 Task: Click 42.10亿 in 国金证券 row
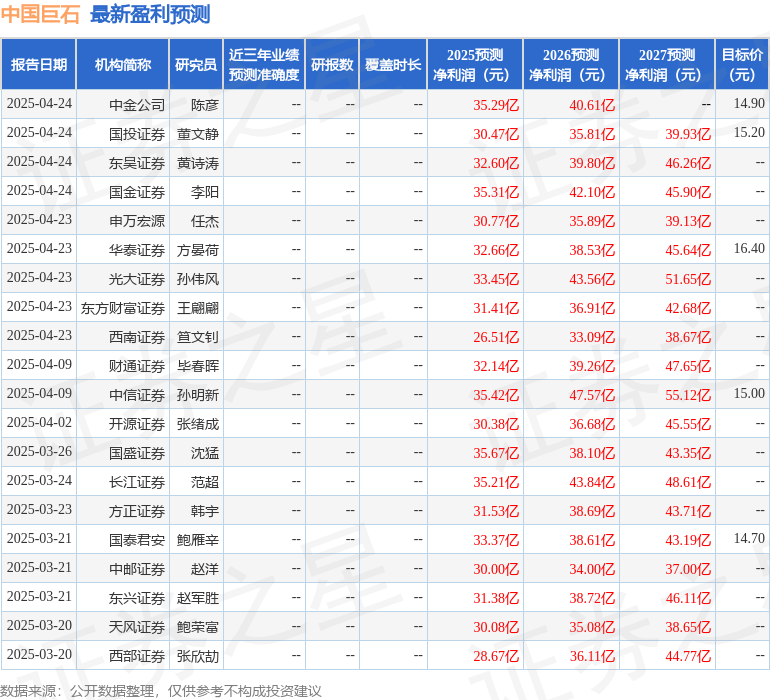592,192
